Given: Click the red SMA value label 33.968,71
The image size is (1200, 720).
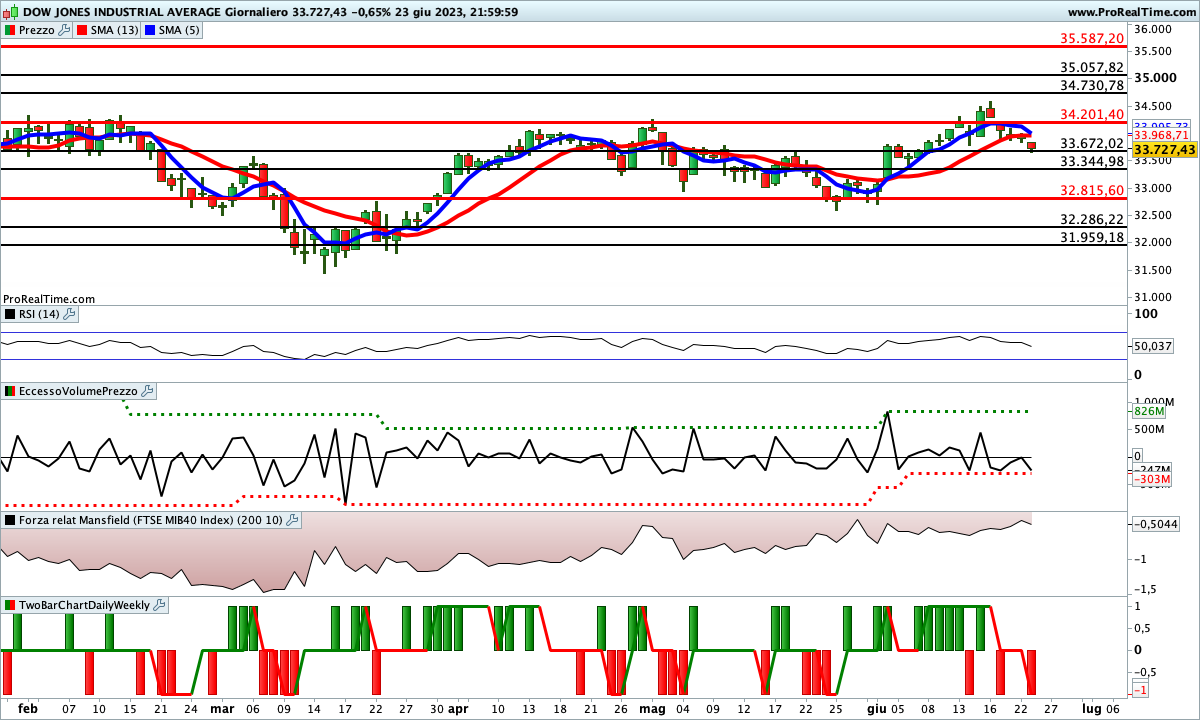Looking at the screenshot, I should [1162, 135].
